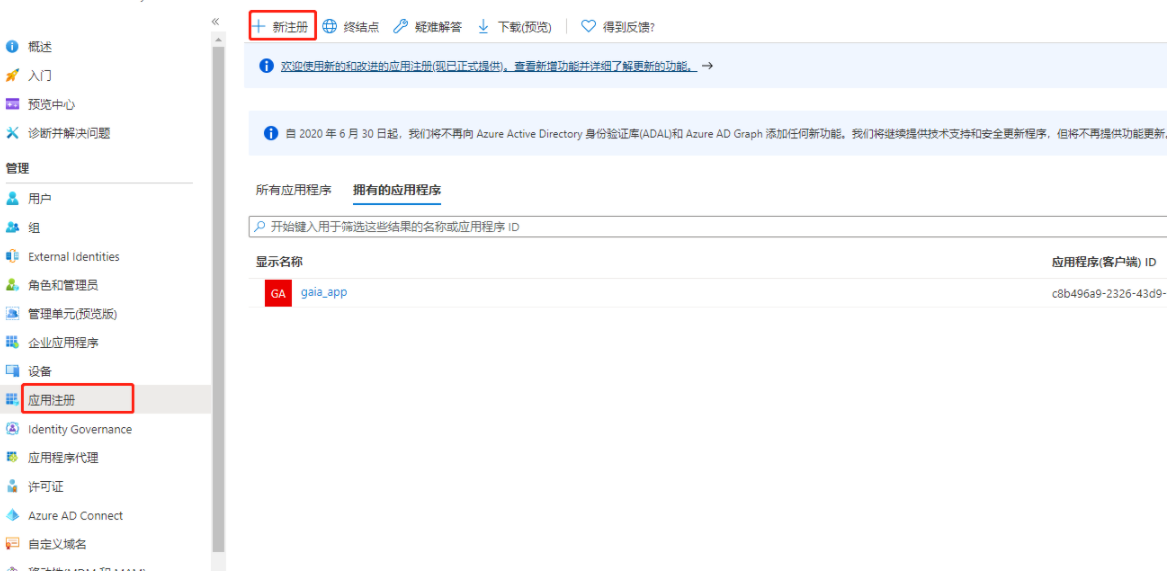Click the 设备 device icon
This screenshot has width=1167, height=571.
point(11,371)
